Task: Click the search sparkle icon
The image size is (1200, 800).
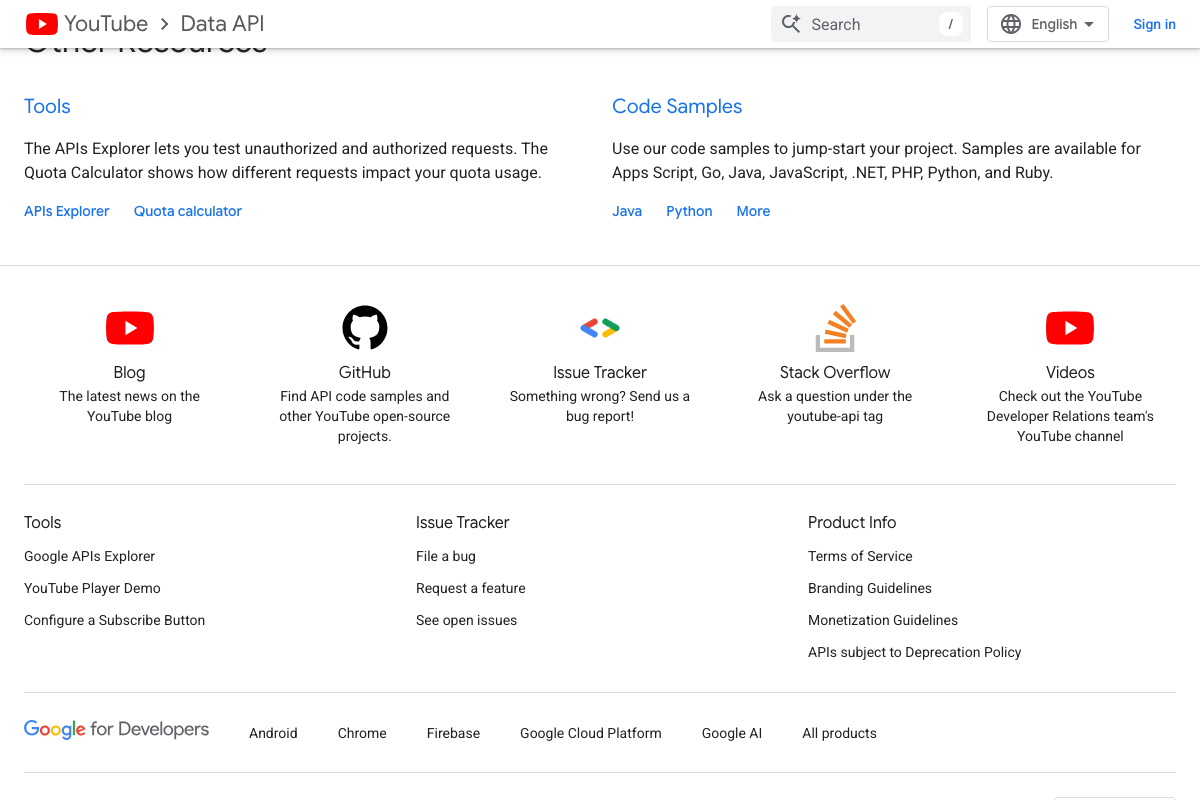Action: point(791,24)
